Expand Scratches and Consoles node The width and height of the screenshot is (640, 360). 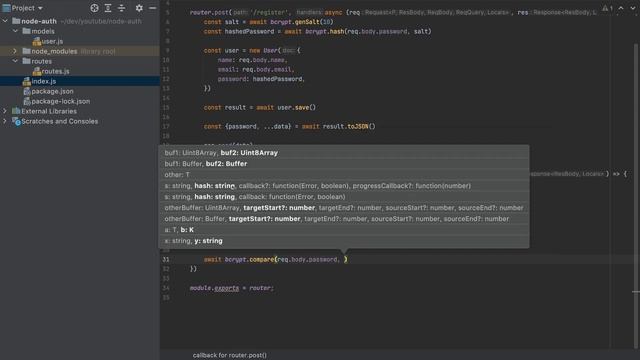tap(5, 121)
